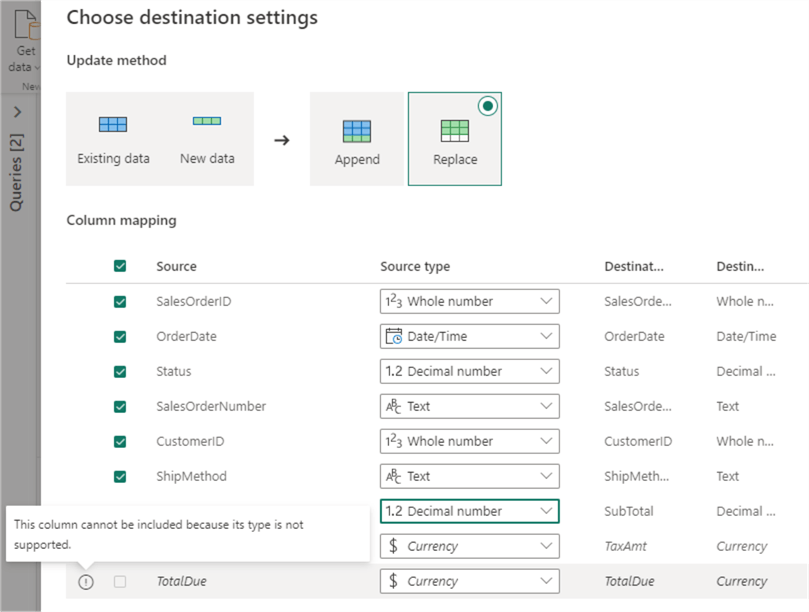Click the New data row icon

pyautogui.click(x=207, y=122)
